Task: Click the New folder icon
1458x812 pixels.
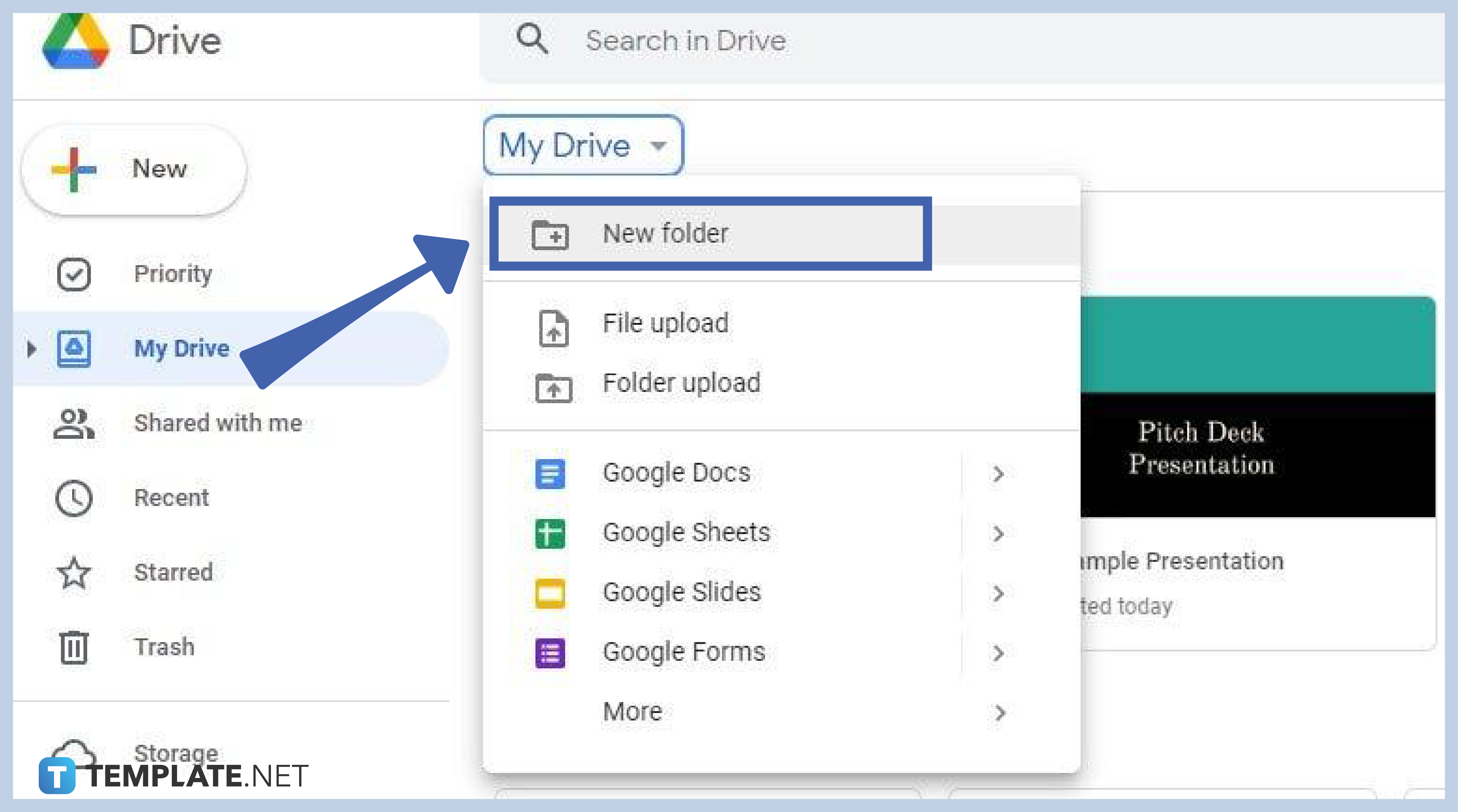Action: point(552,235)
